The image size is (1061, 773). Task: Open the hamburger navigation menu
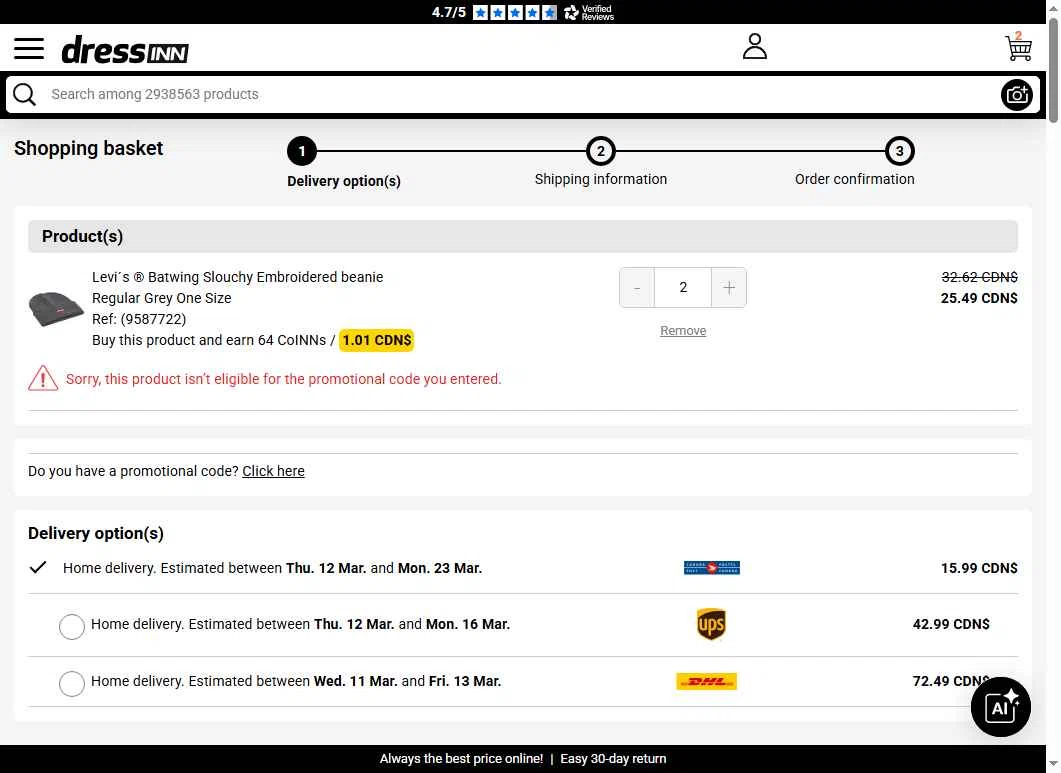coord(29,49)
